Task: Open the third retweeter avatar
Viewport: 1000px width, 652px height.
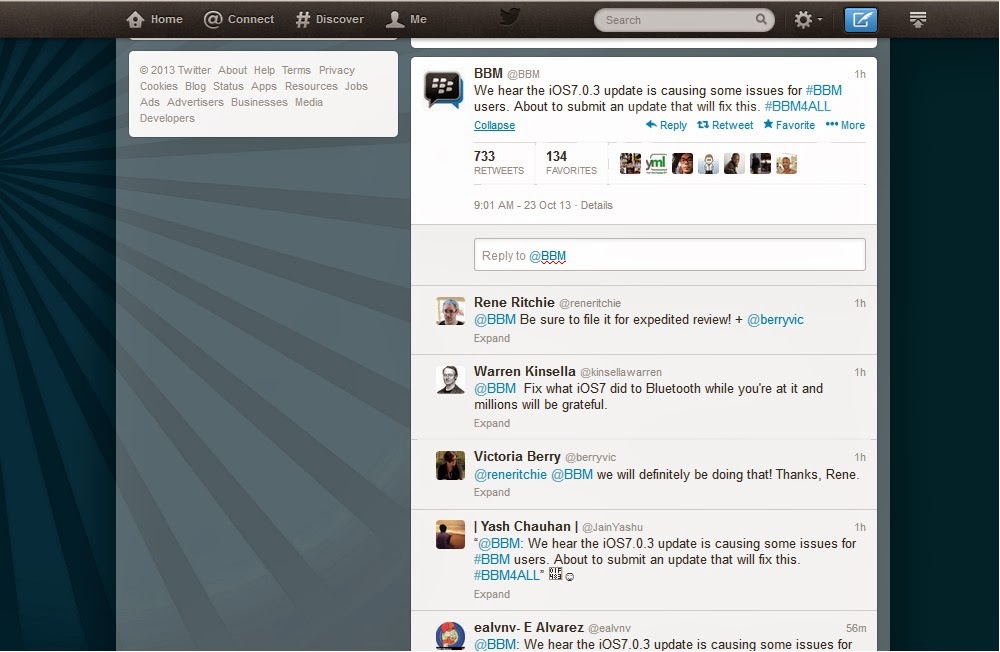Action: pos(682,164)
